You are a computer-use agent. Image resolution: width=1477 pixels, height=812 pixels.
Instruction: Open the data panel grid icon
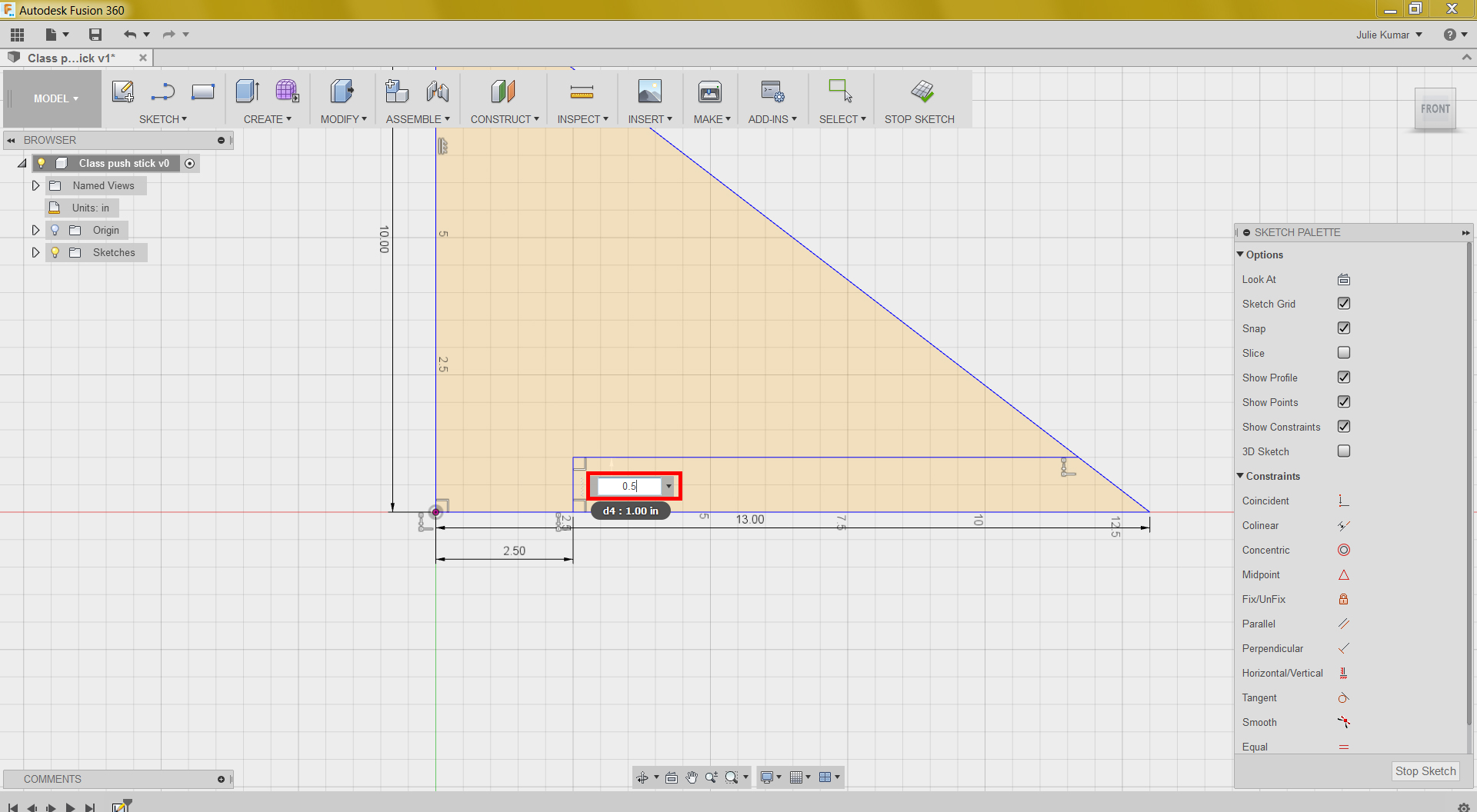tap(18, 35)
